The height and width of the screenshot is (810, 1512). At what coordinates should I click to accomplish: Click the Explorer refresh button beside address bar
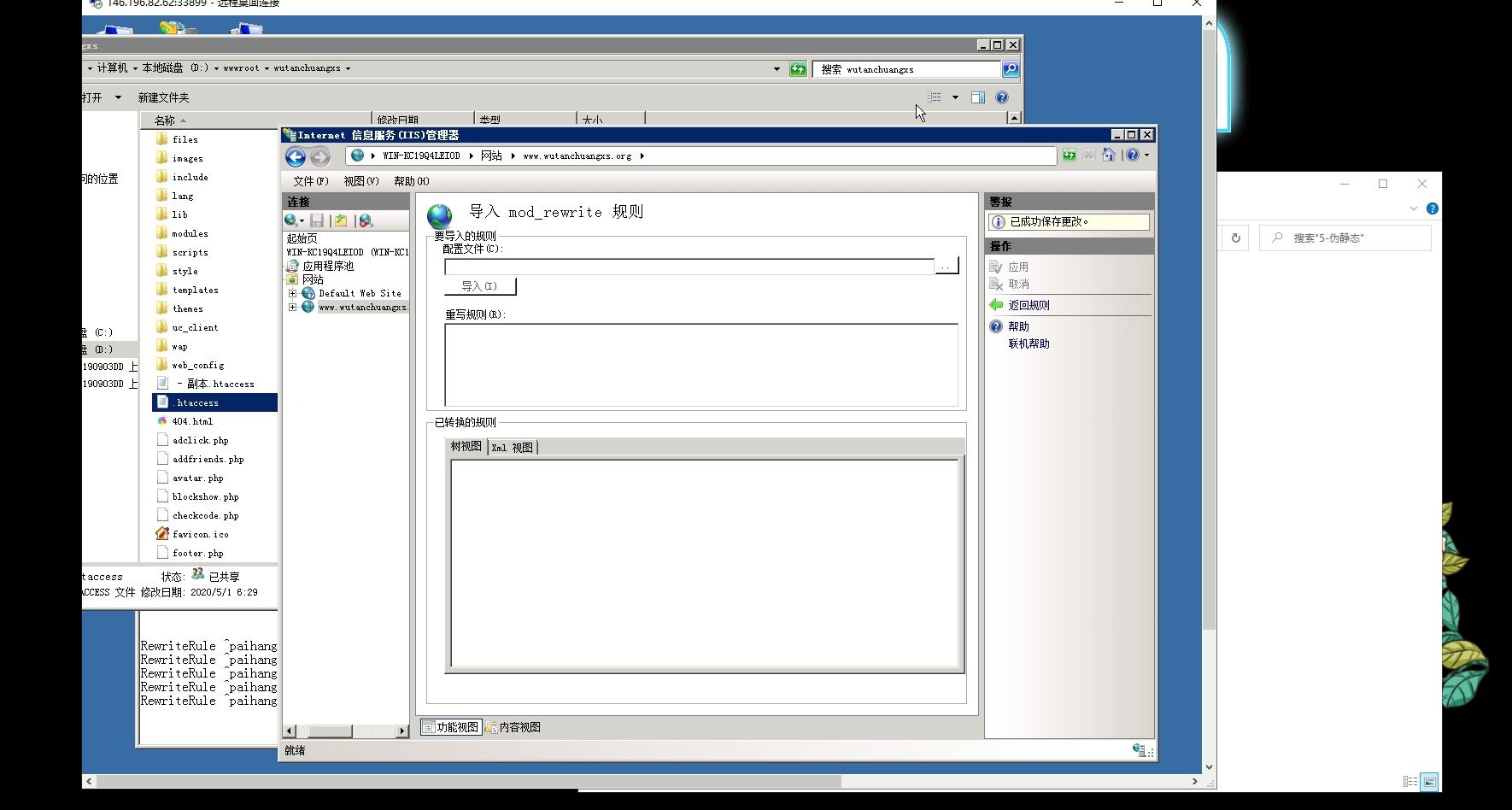tap(798, 69)
